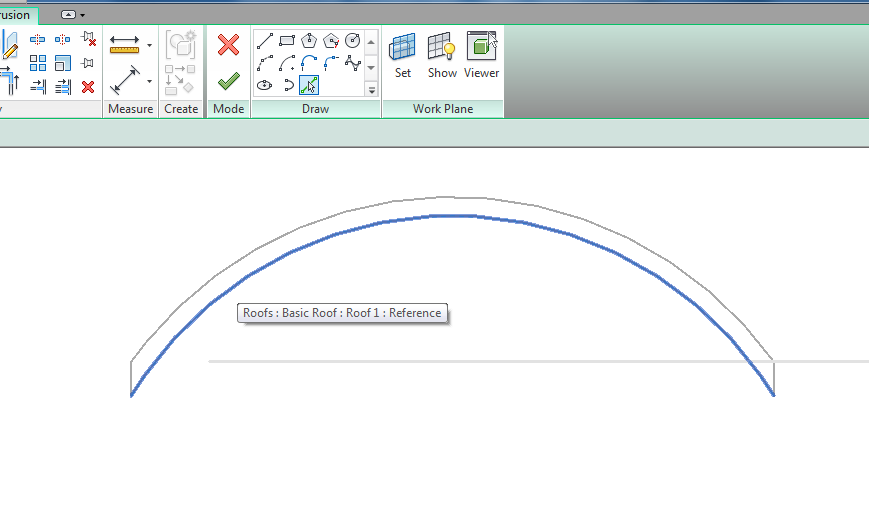This screenshot has width=869, height=509.
Task: Open the Workplane Viewer
Action: click(481, 56)
